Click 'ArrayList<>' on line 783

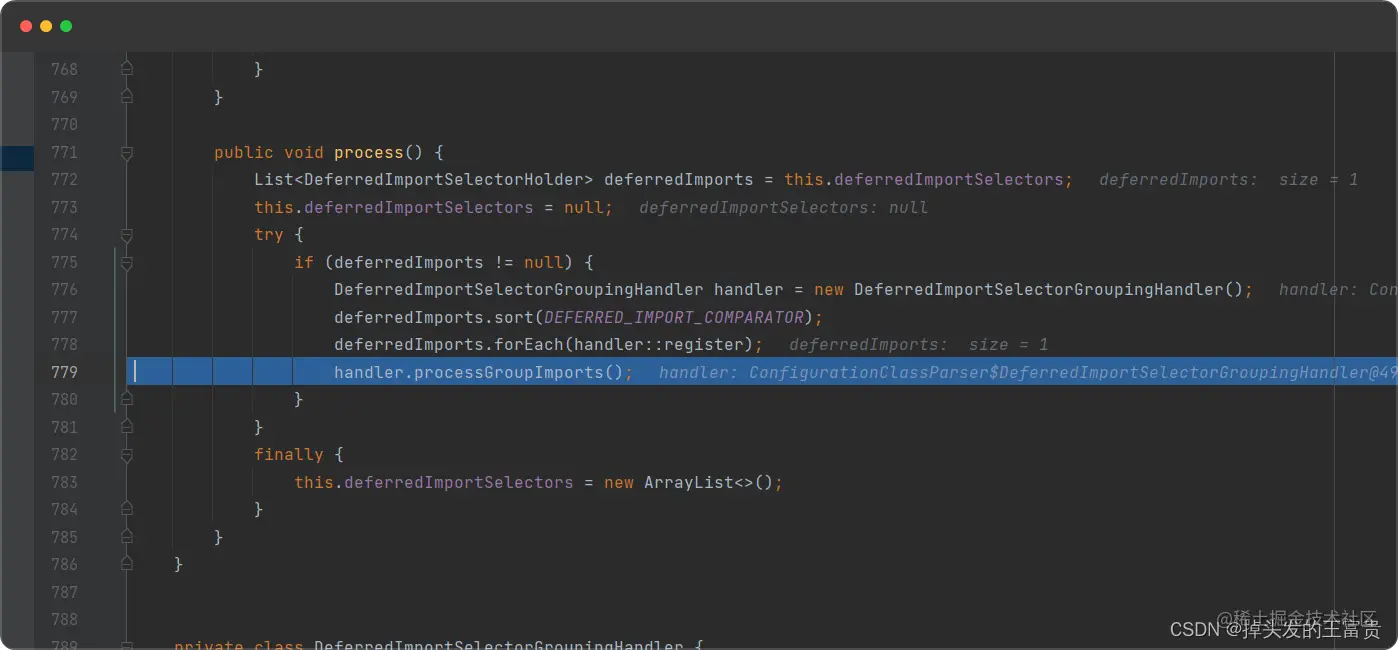(x=699, y=482)
